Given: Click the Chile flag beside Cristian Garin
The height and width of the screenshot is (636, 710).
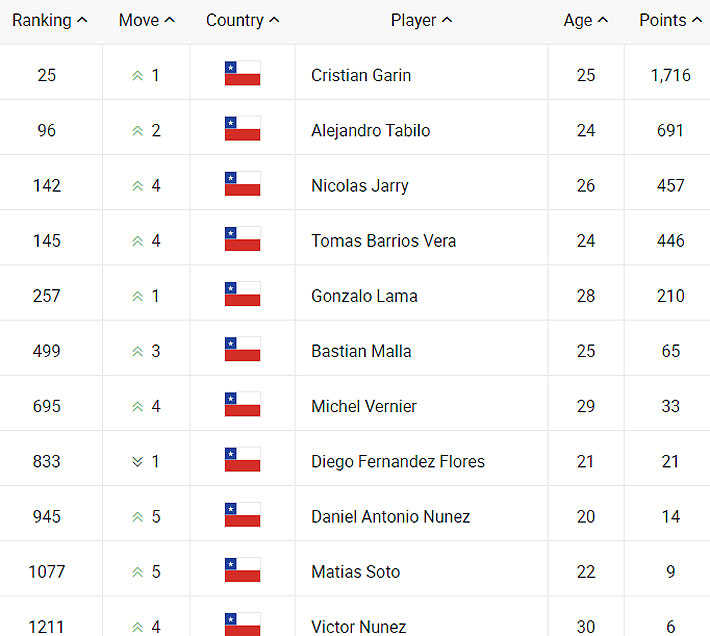Looking at the screenshot, I should point(242,74).
